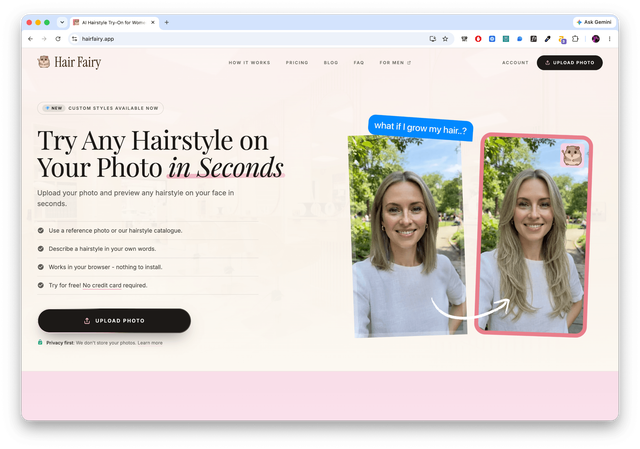Open the pen/eyedropper extension icon
640x449 pixels.
coord(547,39)
